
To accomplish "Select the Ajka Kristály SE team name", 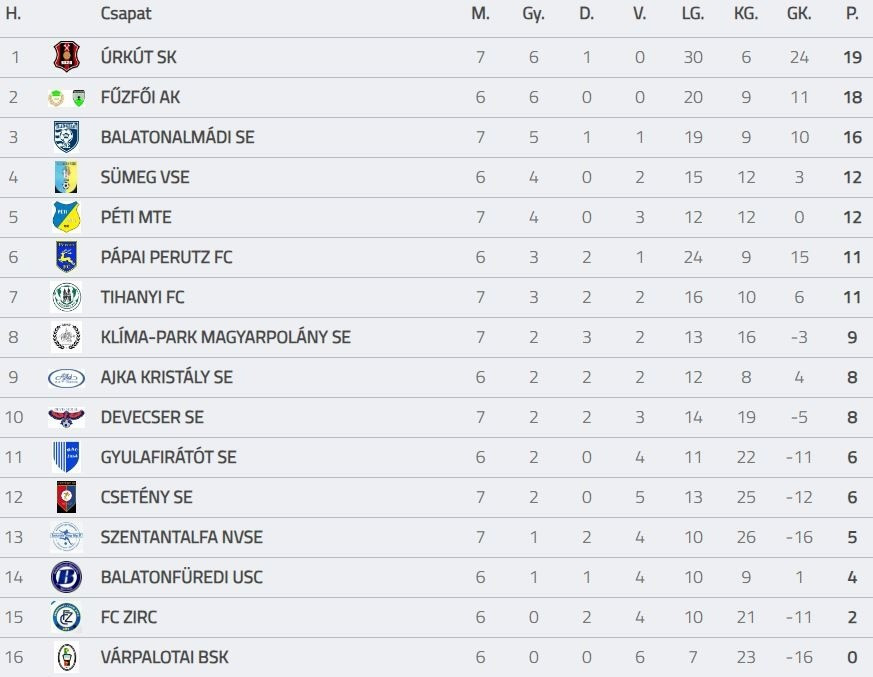I will pyautogui.click(x=166, y=377).
